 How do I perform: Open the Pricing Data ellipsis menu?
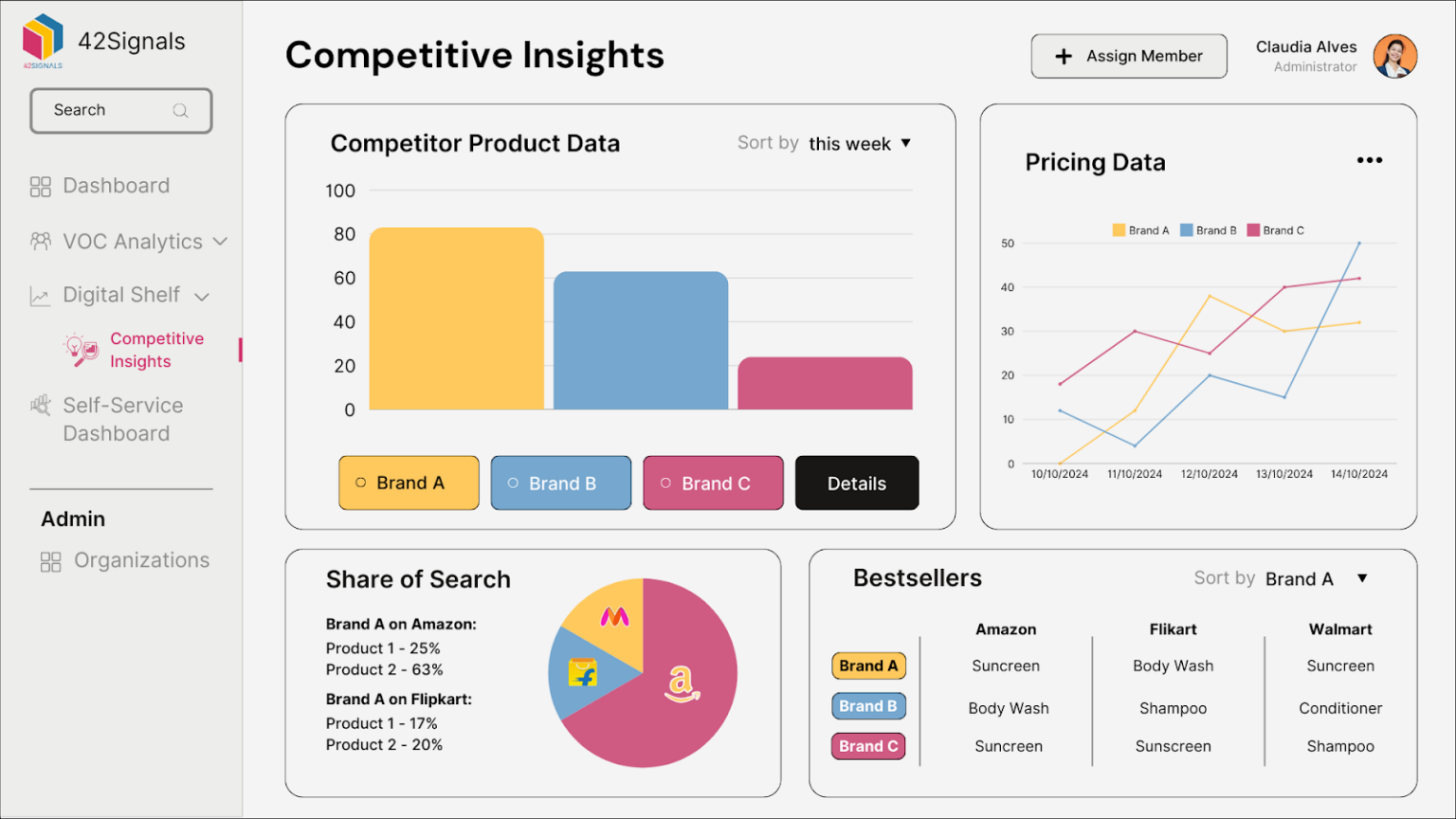point(1369,160)
